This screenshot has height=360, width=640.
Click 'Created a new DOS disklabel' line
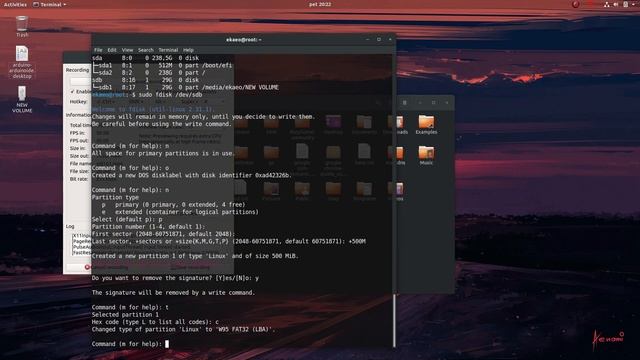click(x=191, y=175)
